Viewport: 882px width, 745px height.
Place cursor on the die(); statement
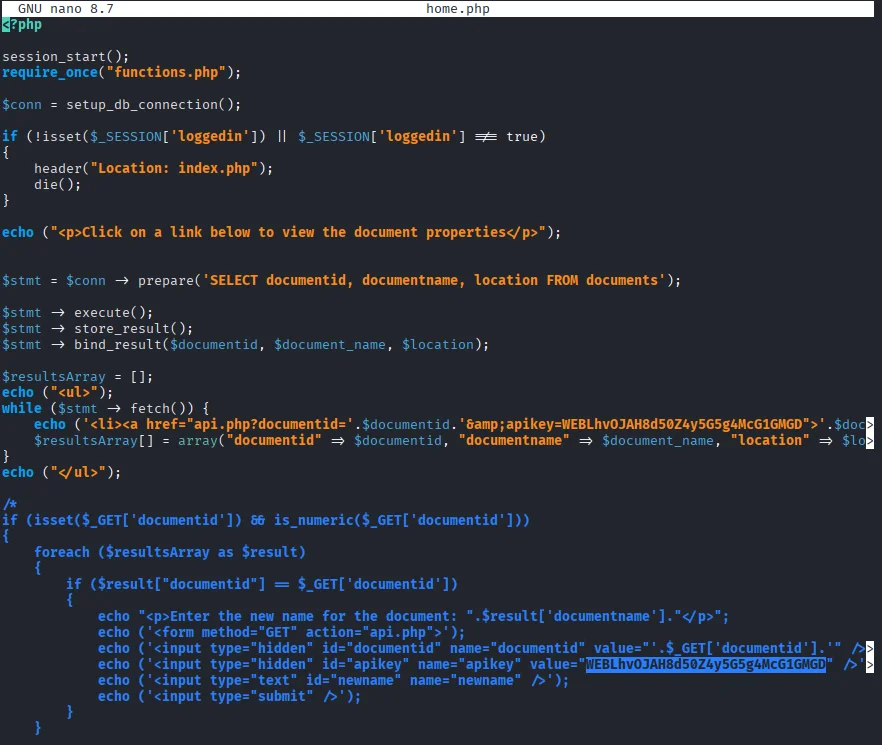pyautogui.click(x=58, y=184)
